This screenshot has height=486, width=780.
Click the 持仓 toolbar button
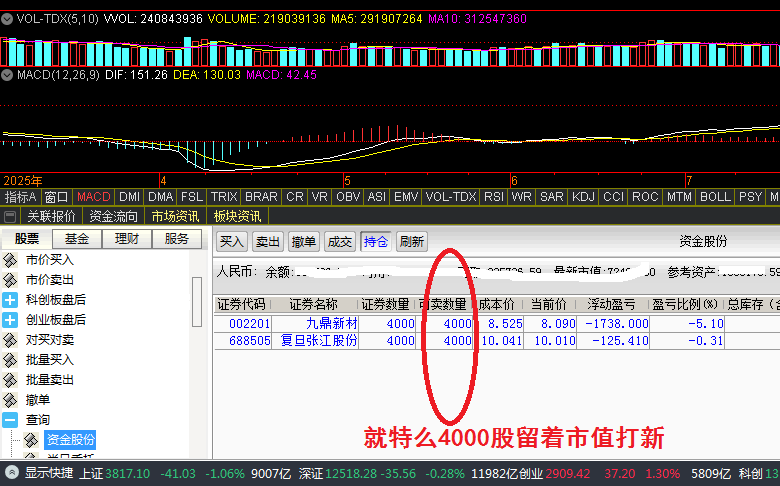[x=376, y=242]
